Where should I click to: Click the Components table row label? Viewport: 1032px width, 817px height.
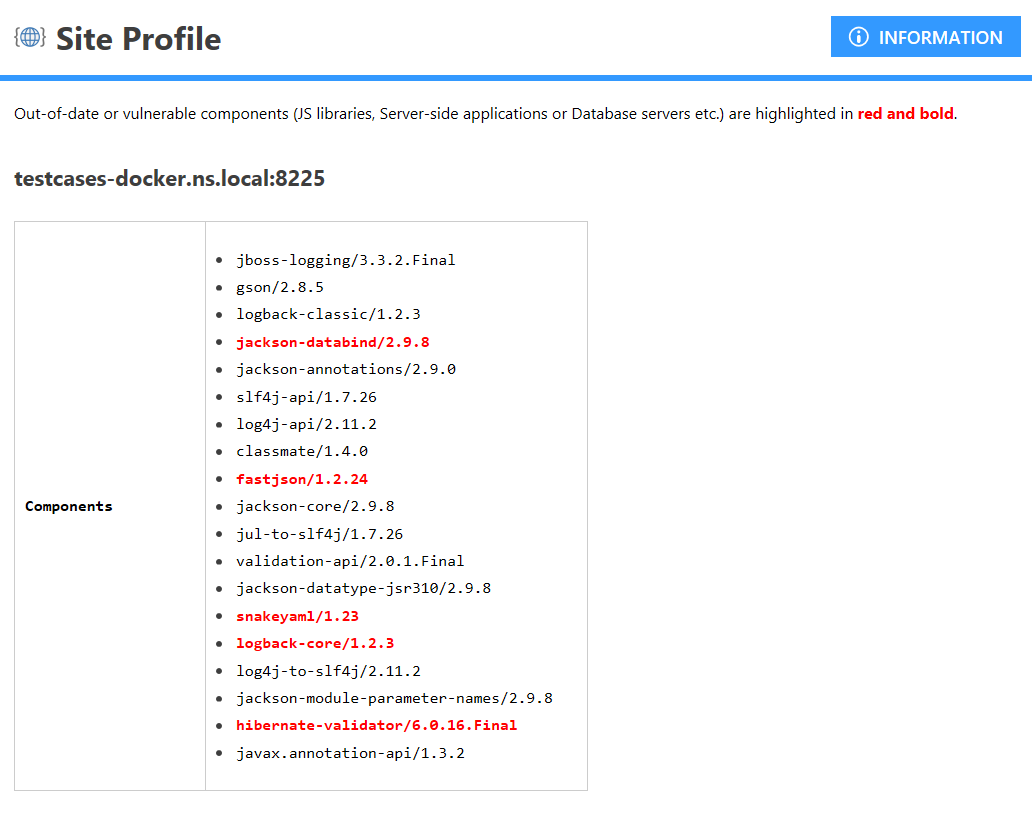click(x=68, y=506)
